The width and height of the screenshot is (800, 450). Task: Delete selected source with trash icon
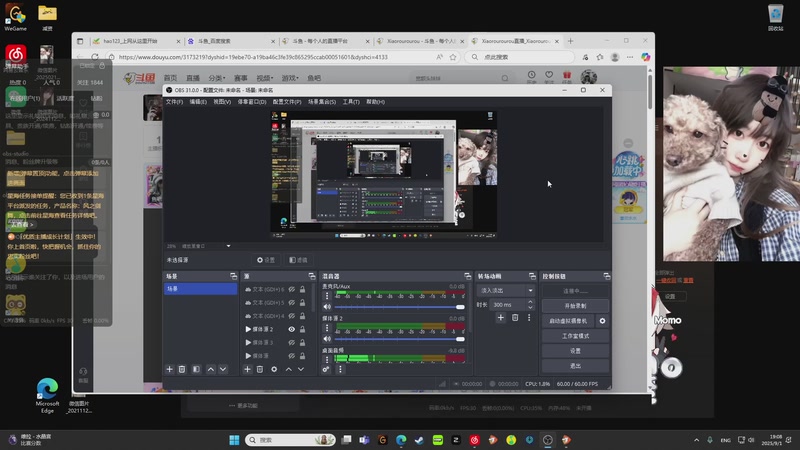pos(260,369)
